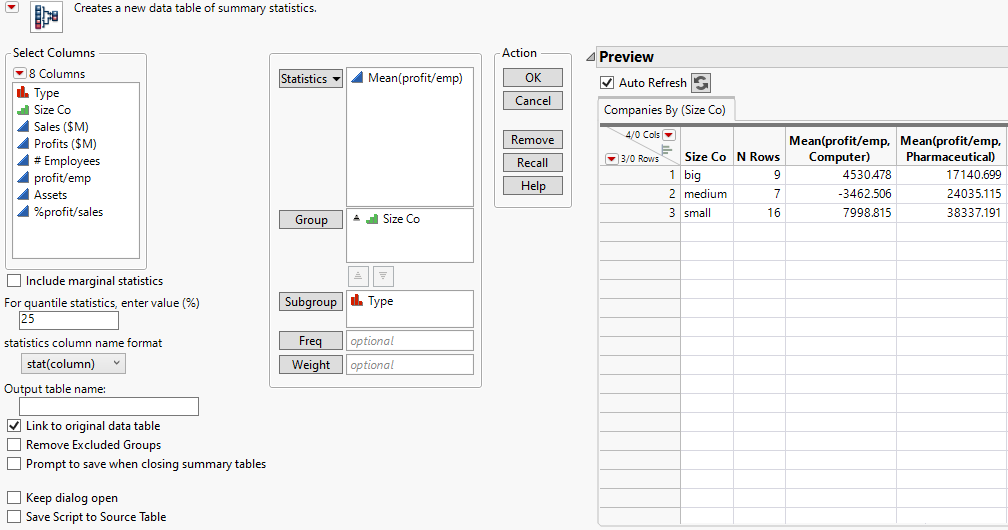Click the 7998.815 value cell
1008x530 pixels.
click(x=840, y=213)
